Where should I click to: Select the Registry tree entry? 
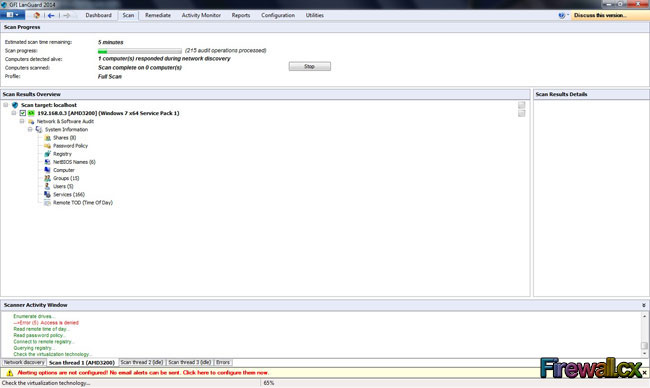(x=62, y=154)
